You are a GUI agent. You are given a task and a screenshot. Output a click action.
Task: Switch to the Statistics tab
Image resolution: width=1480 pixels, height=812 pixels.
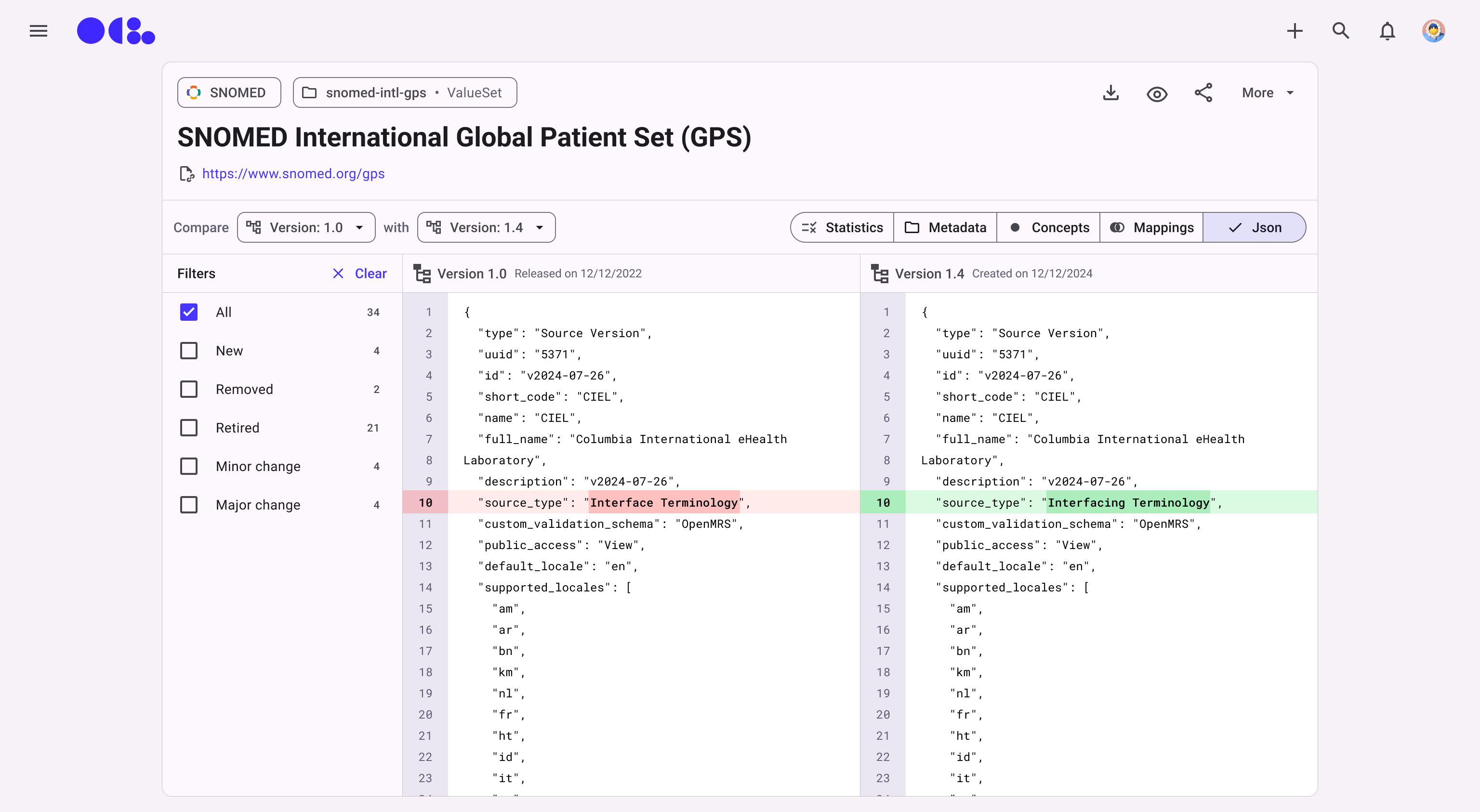pos(842,227)
